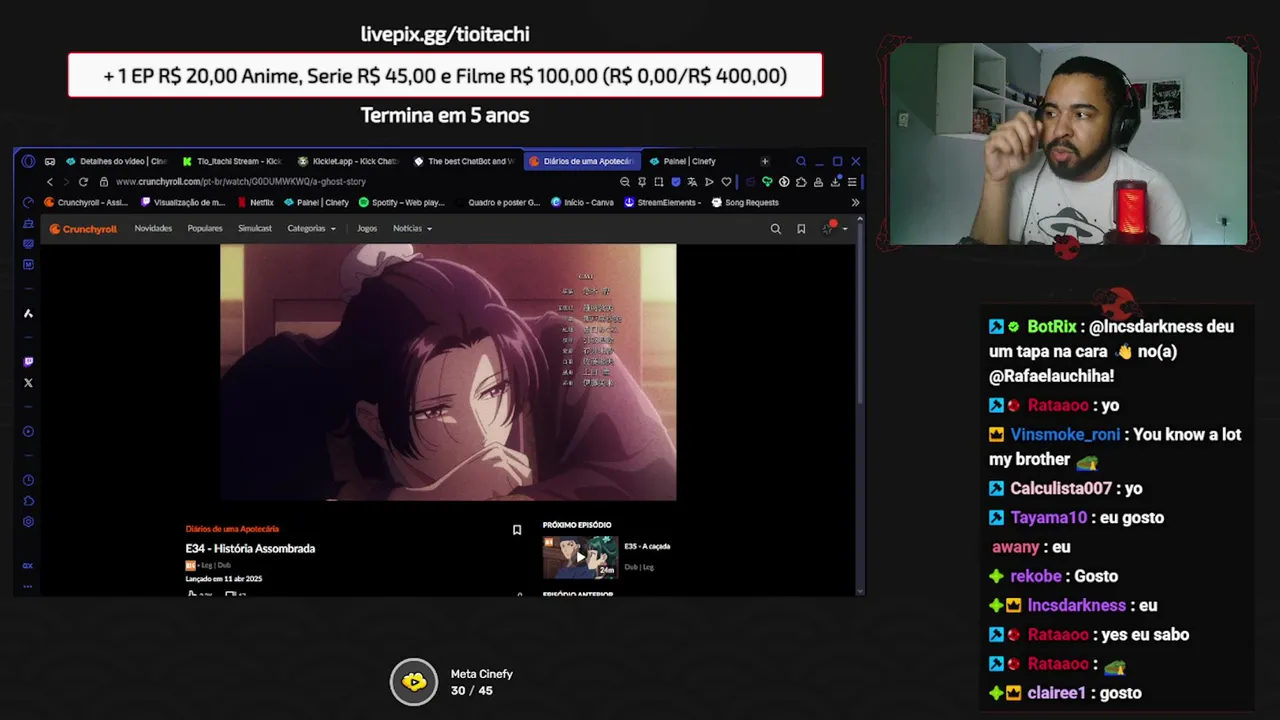
Task: Click the Crunchyroll search magnifier icon
Action: (x=775, y=229)
